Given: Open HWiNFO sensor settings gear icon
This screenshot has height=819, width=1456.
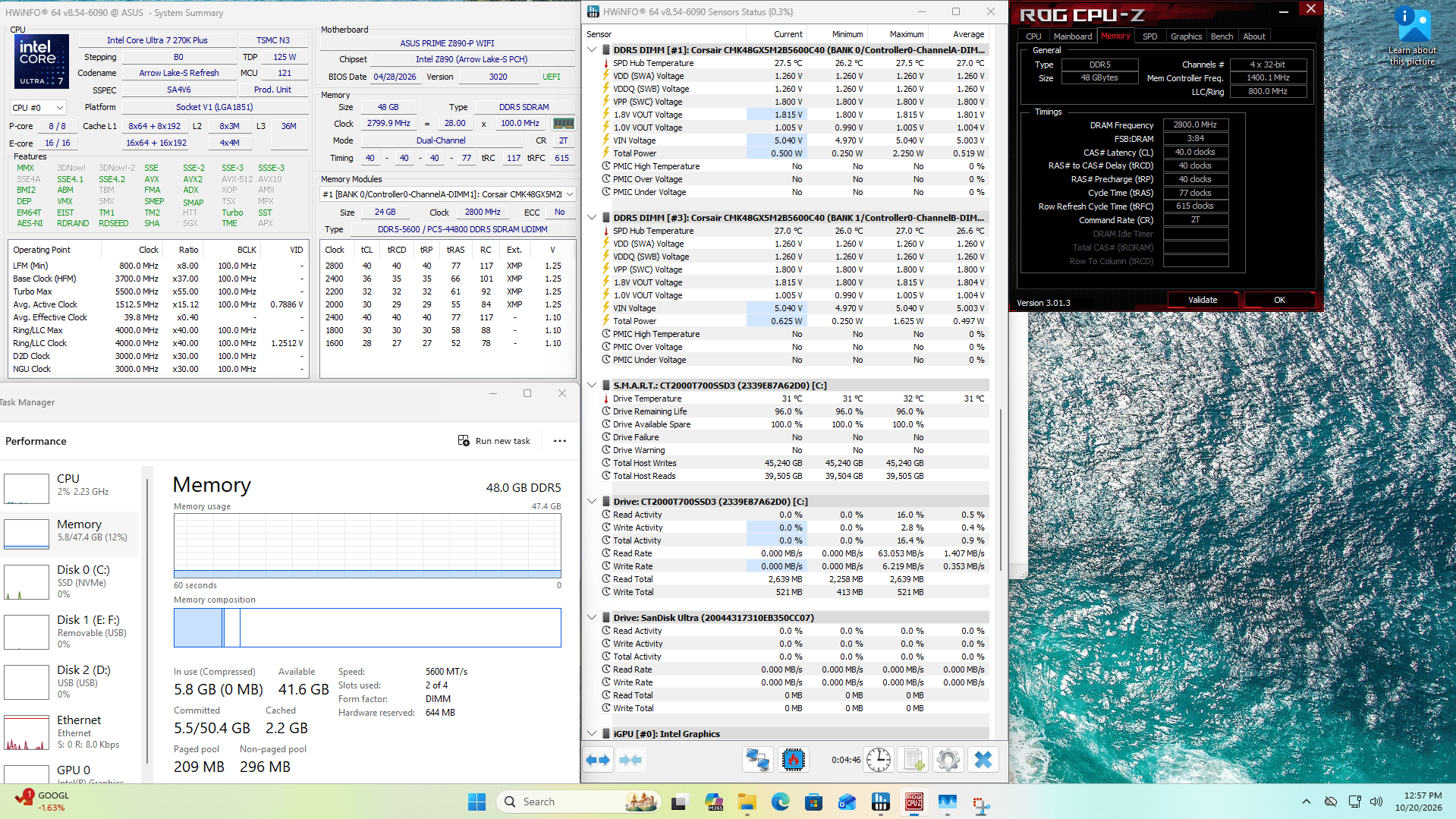Looking at the screenshot, I should pyautogui.click(x=948, y=760).
